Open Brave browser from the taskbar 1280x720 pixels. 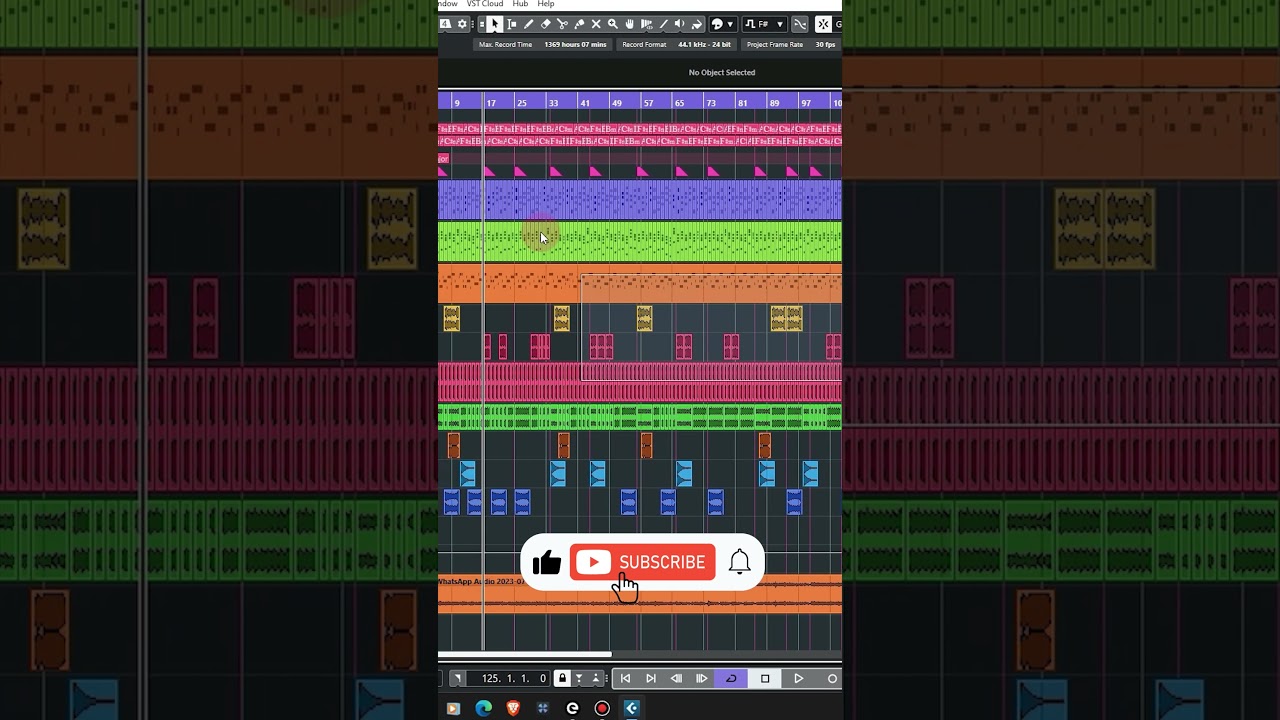point(513,708)
